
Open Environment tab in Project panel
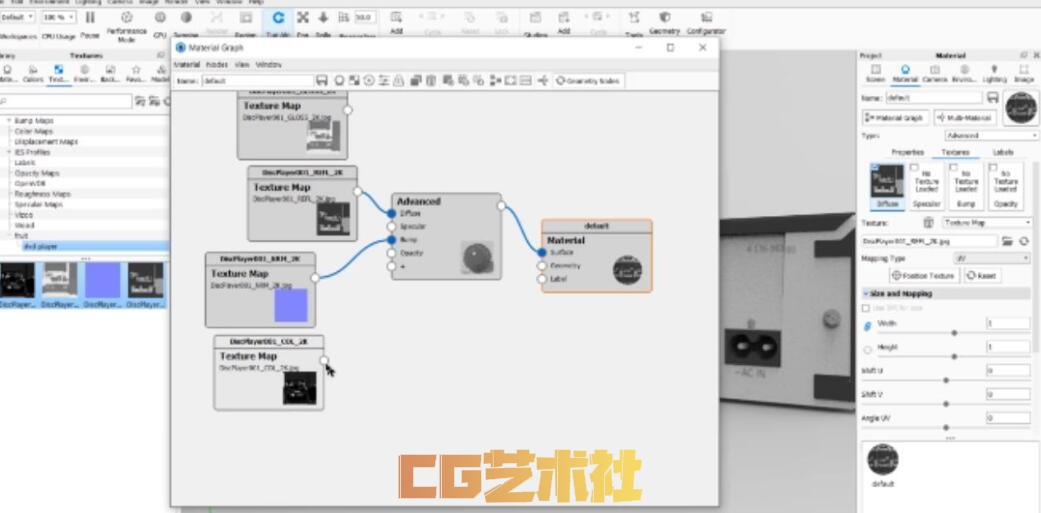pos(964,74)
